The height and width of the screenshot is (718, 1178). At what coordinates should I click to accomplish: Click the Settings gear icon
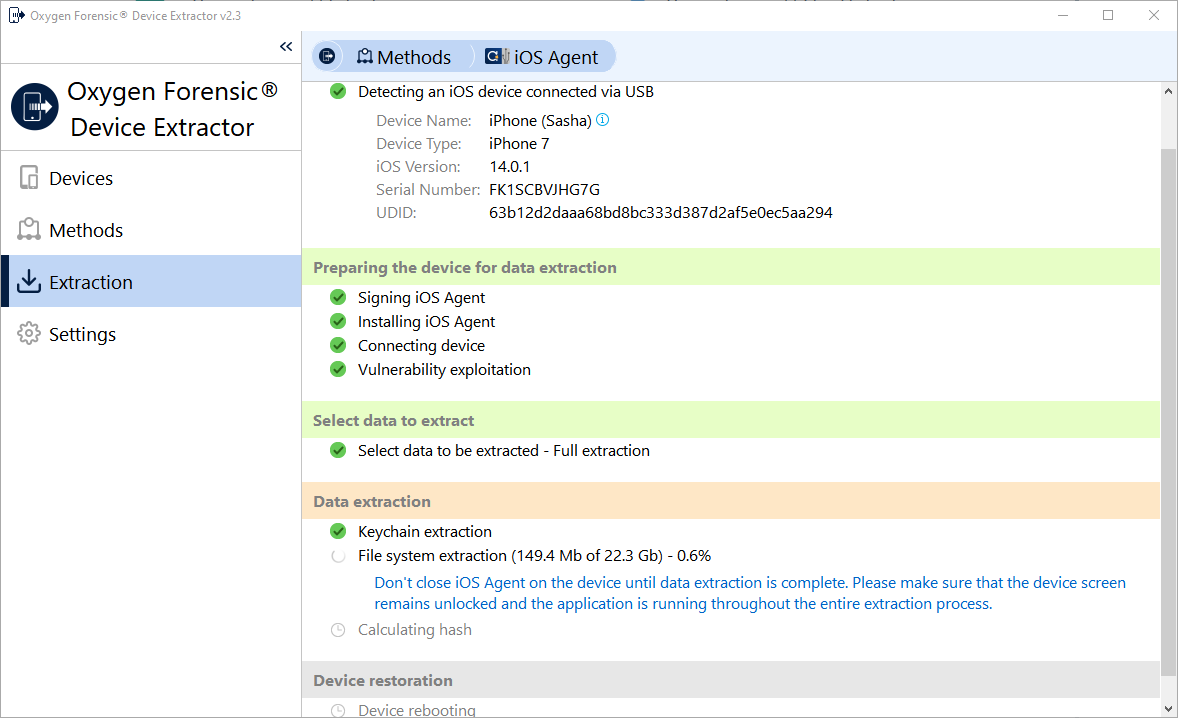pos(29,333)
